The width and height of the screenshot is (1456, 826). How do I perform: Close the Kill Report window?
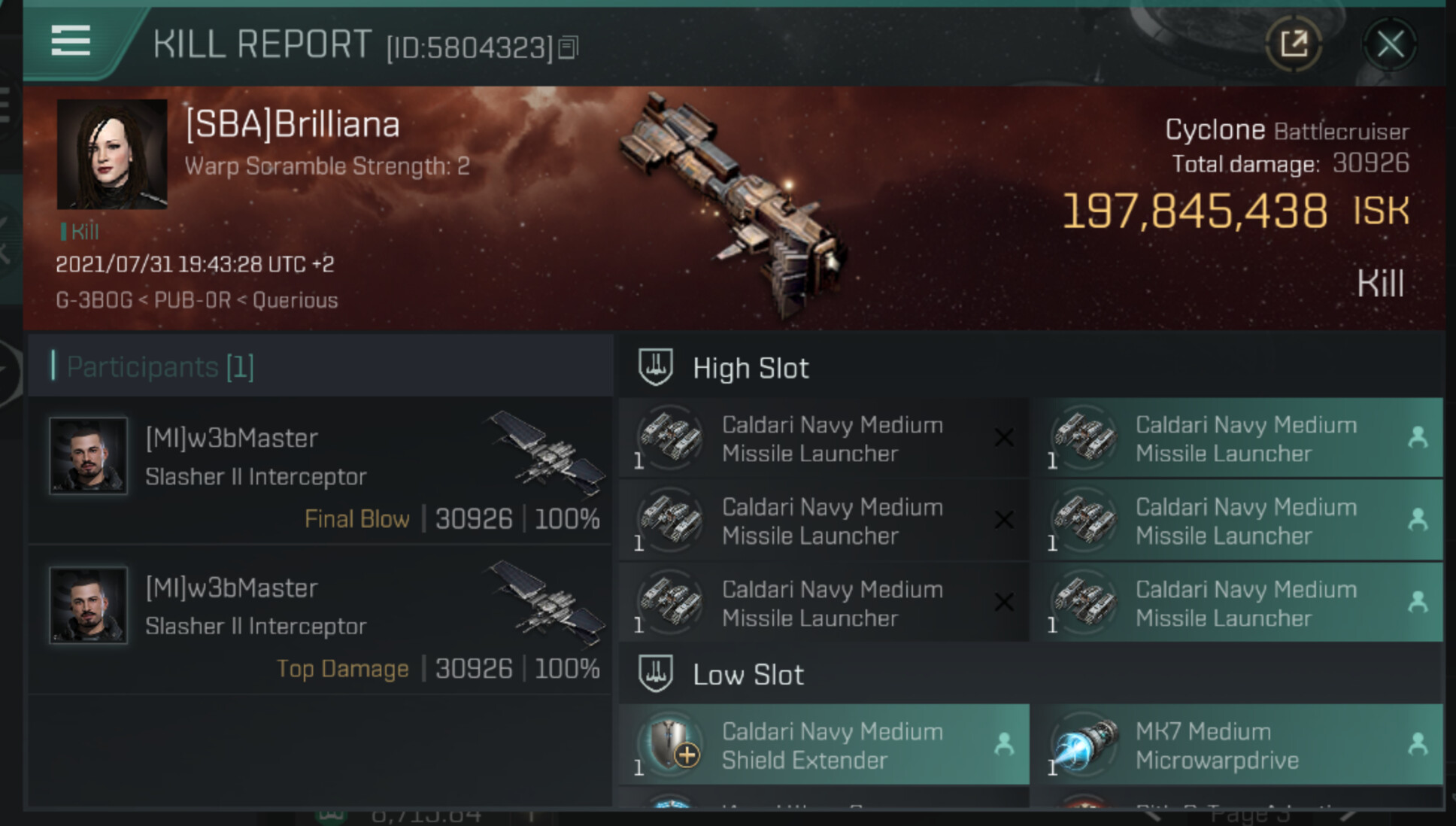(x=1390, y=44)
